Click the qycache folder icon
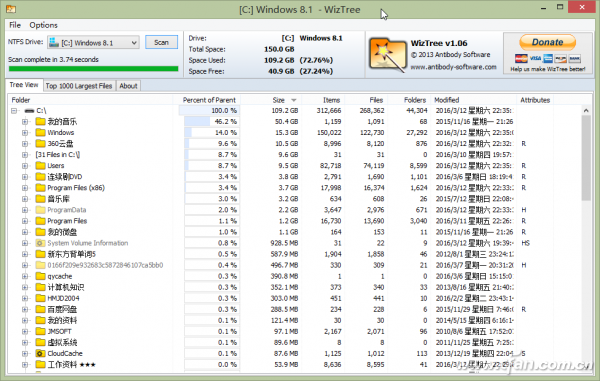The image size is (600, 381). (x=40, y=276)
